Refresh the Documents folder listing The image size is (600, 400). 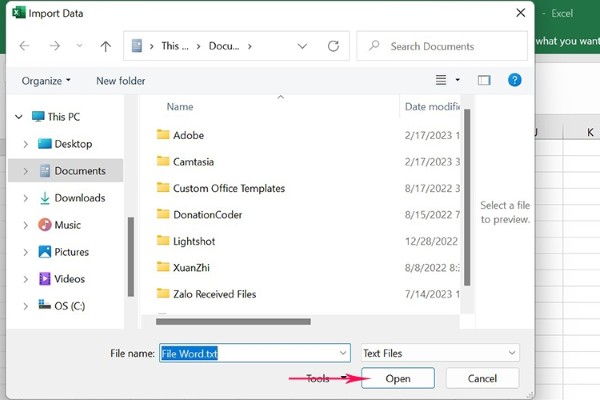point(333,46)
